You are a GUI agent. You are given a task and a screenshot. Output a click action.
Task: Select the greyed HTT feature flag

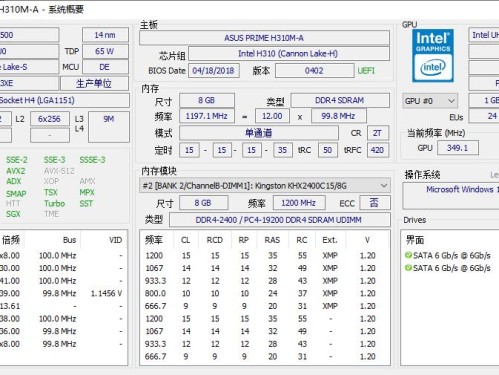pyautogui.click(x=13, y=204)
